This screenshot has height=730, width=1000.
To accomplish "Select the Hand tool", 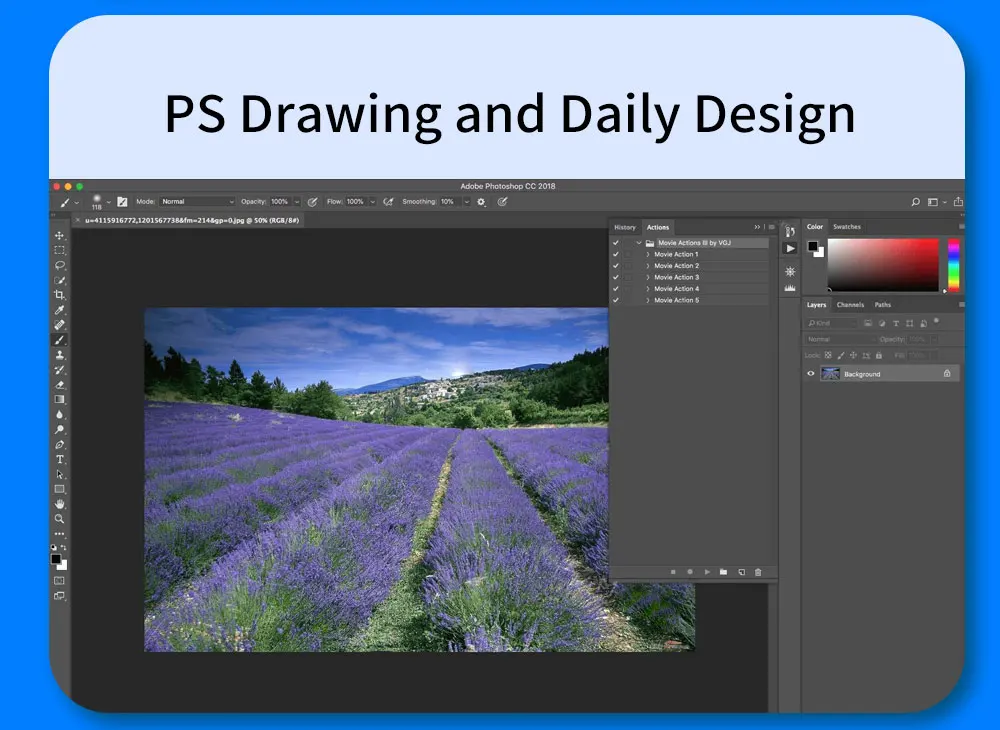I will coord(59,504).
